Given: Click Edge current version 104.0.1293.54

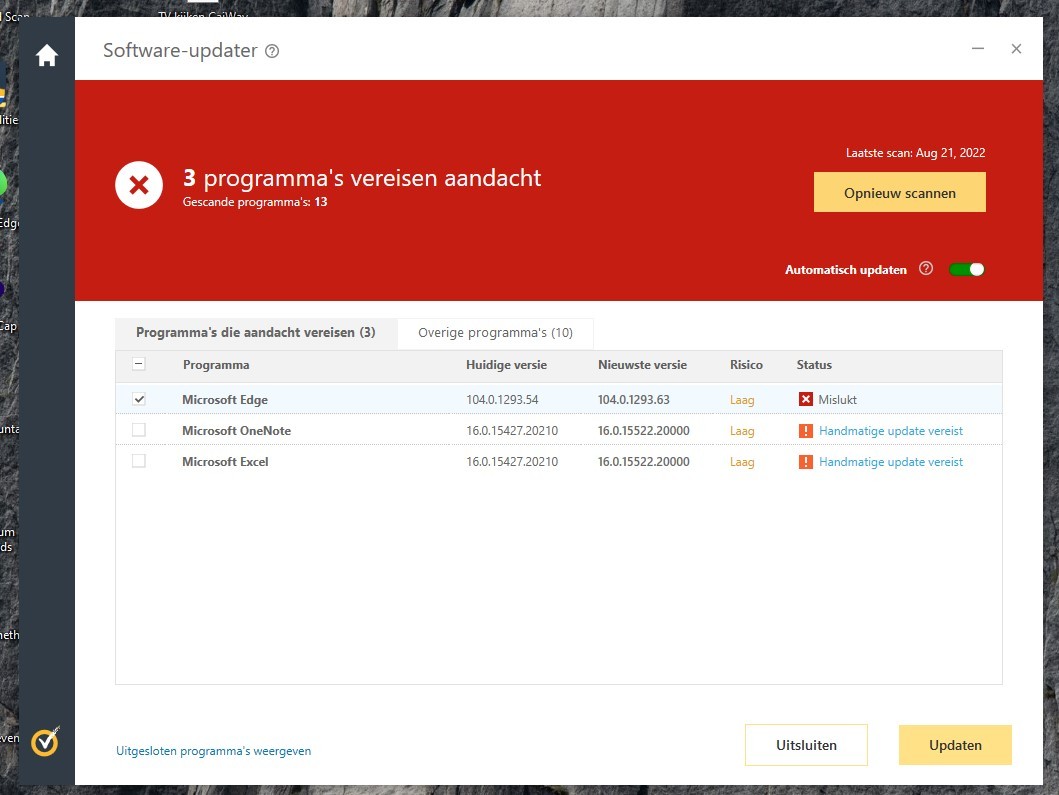Looking at the screenshot, I should (x=502, y=400).
